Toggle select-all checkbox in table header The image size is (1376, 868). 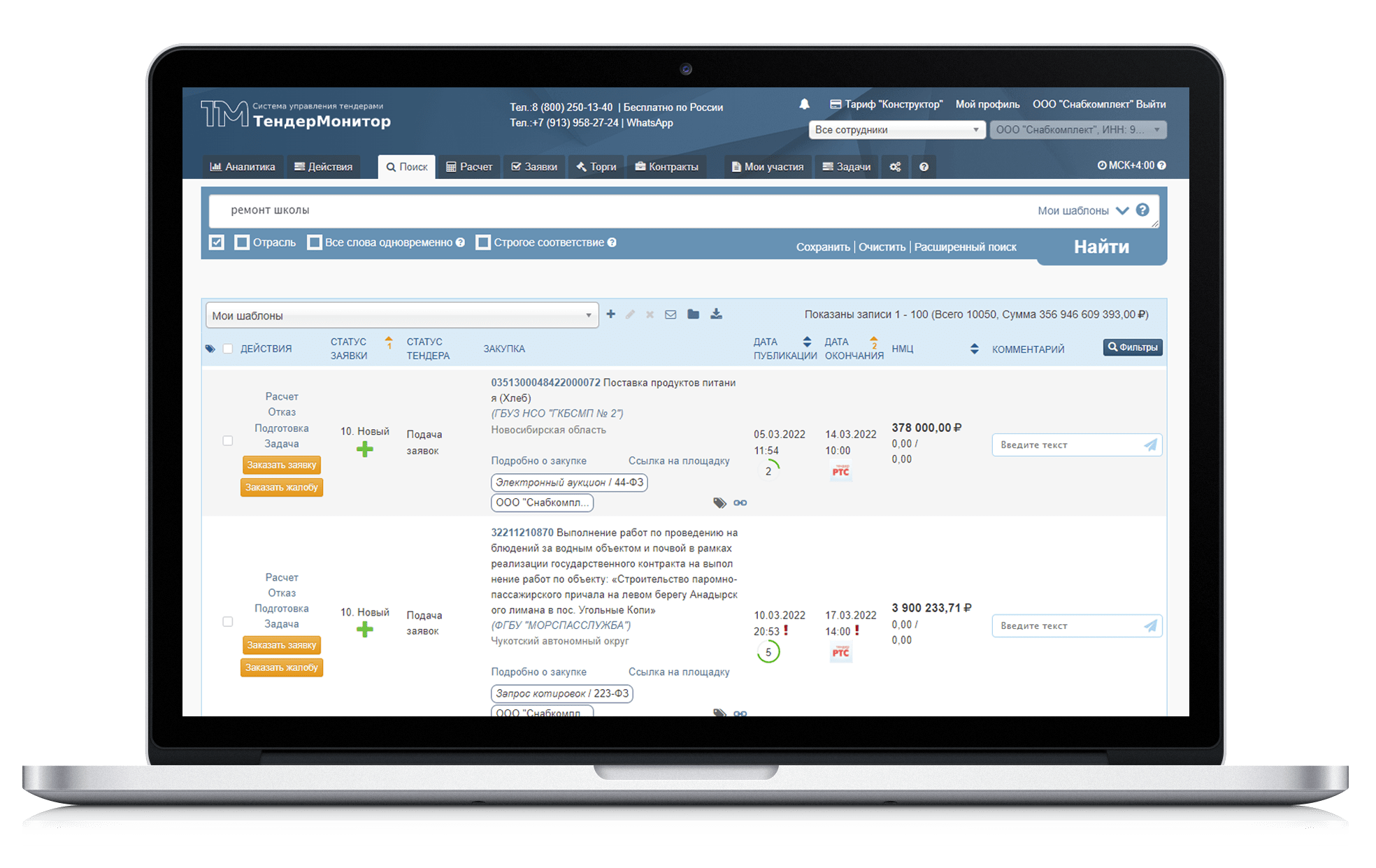point(227,349)
